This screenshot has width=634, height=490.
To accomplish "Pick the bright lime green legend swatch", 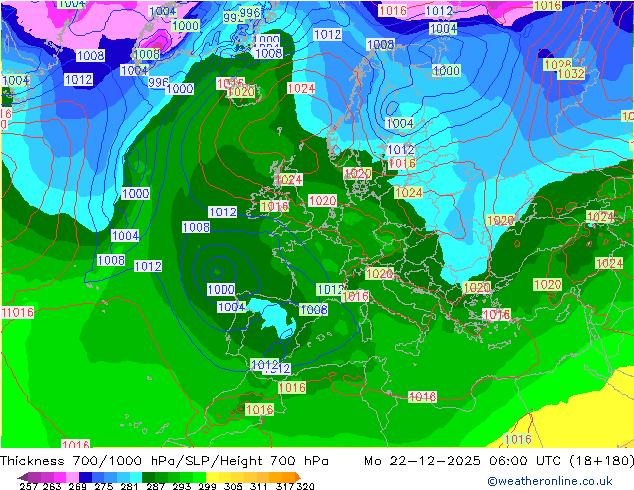I will (x=199, y=477).
